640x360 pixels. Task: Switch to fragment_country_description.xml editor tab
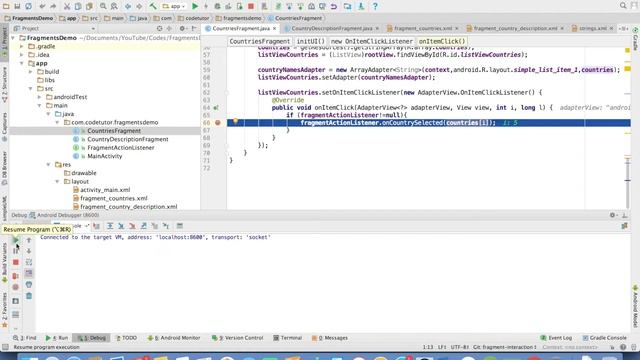pos(515,28)
